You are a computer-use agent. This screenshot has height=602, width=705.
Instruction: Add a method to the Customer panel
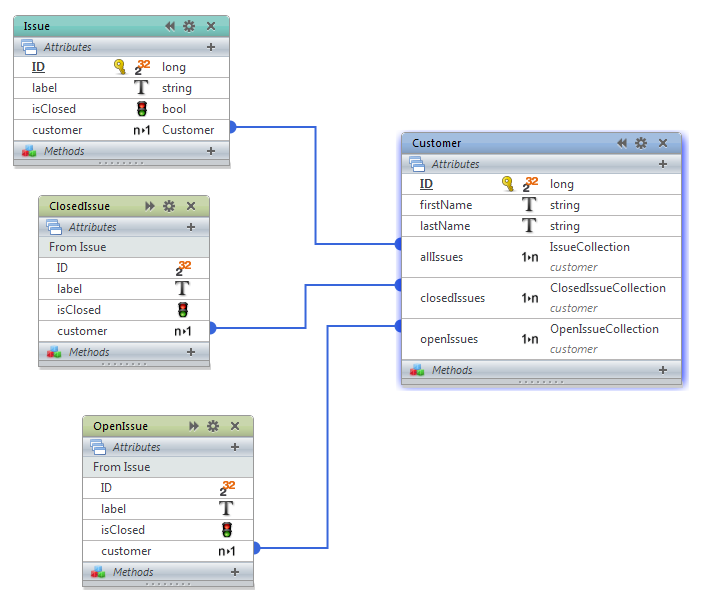coord(662,370)
